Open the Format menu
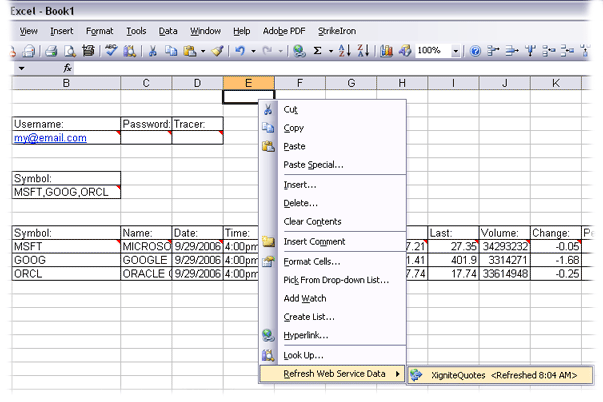This screenshot has height=402, width=603. 100,31
